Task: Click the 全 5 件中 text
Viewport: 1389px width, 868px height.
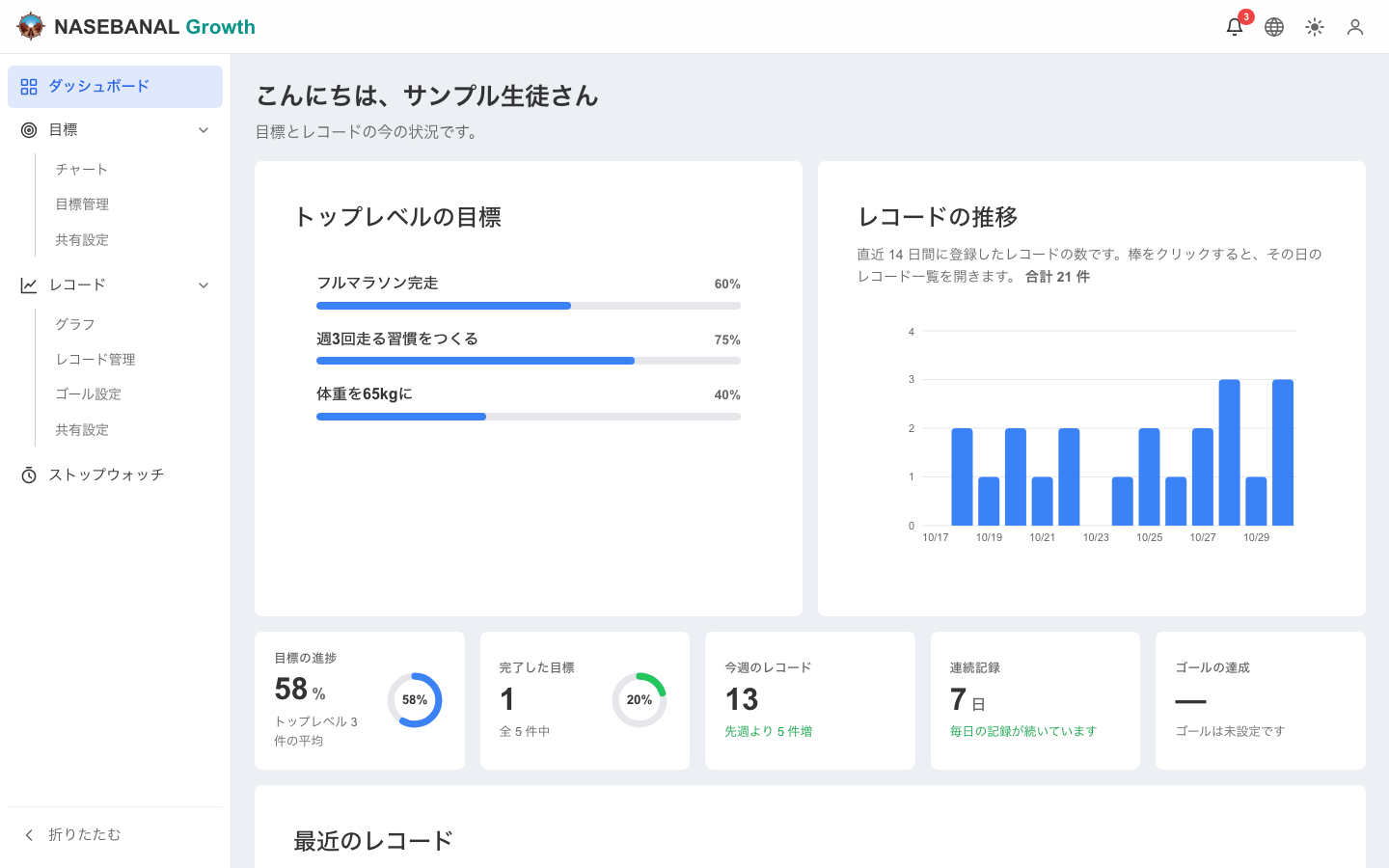Action: tap(525, 731)
